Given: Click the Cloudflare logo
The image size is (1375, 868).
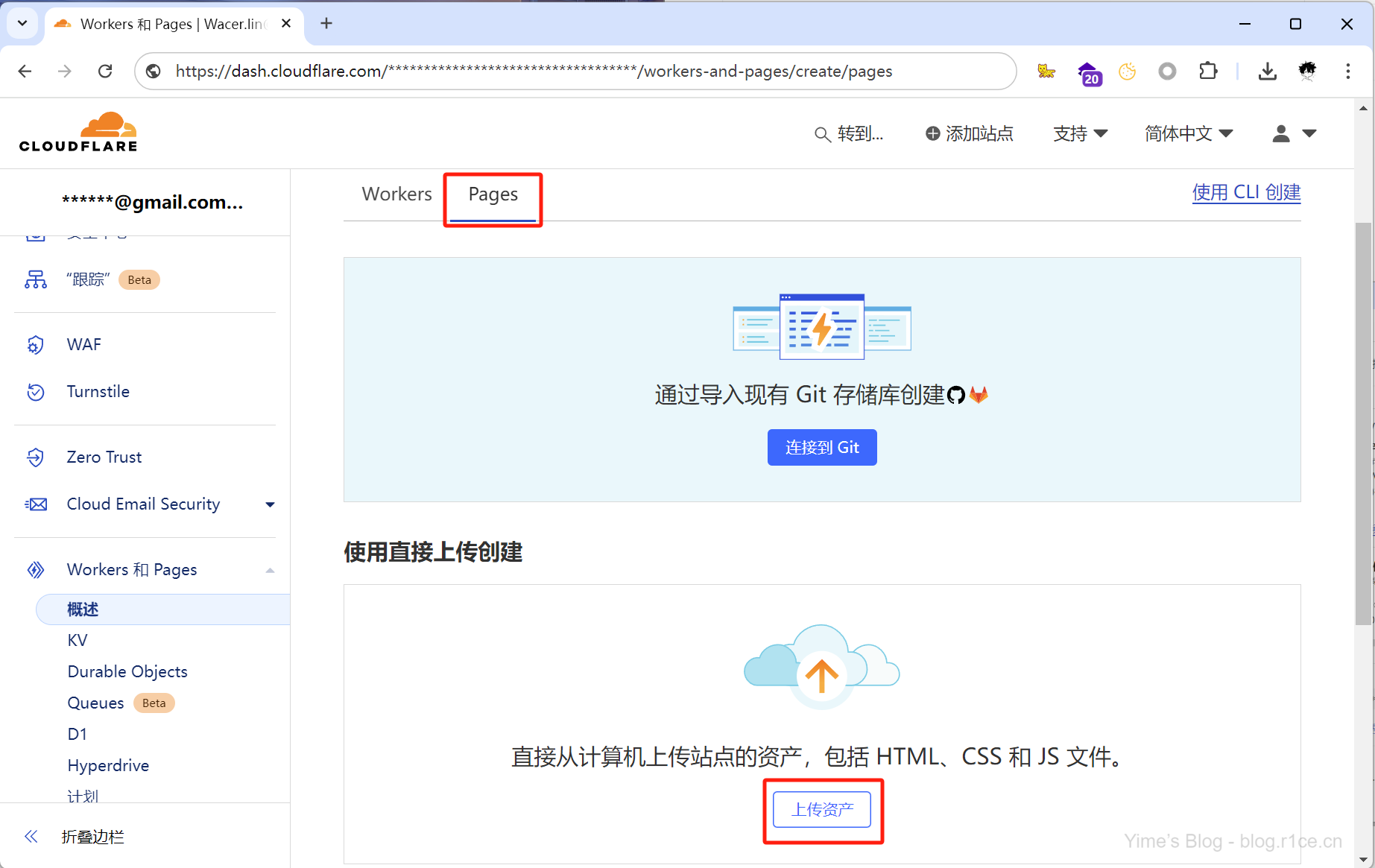Looking at the screenshot, I should [x=78, y=133].
